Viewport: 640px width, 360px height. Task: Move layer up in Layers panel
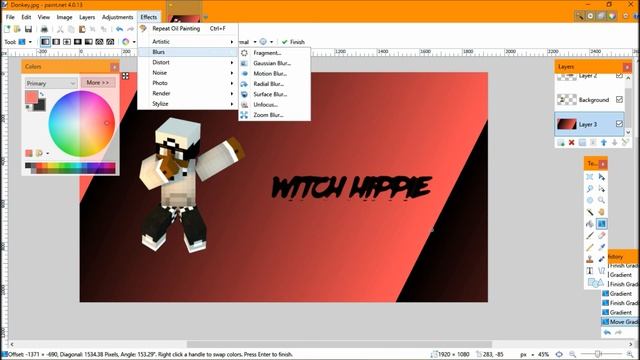tap(604, 142)
